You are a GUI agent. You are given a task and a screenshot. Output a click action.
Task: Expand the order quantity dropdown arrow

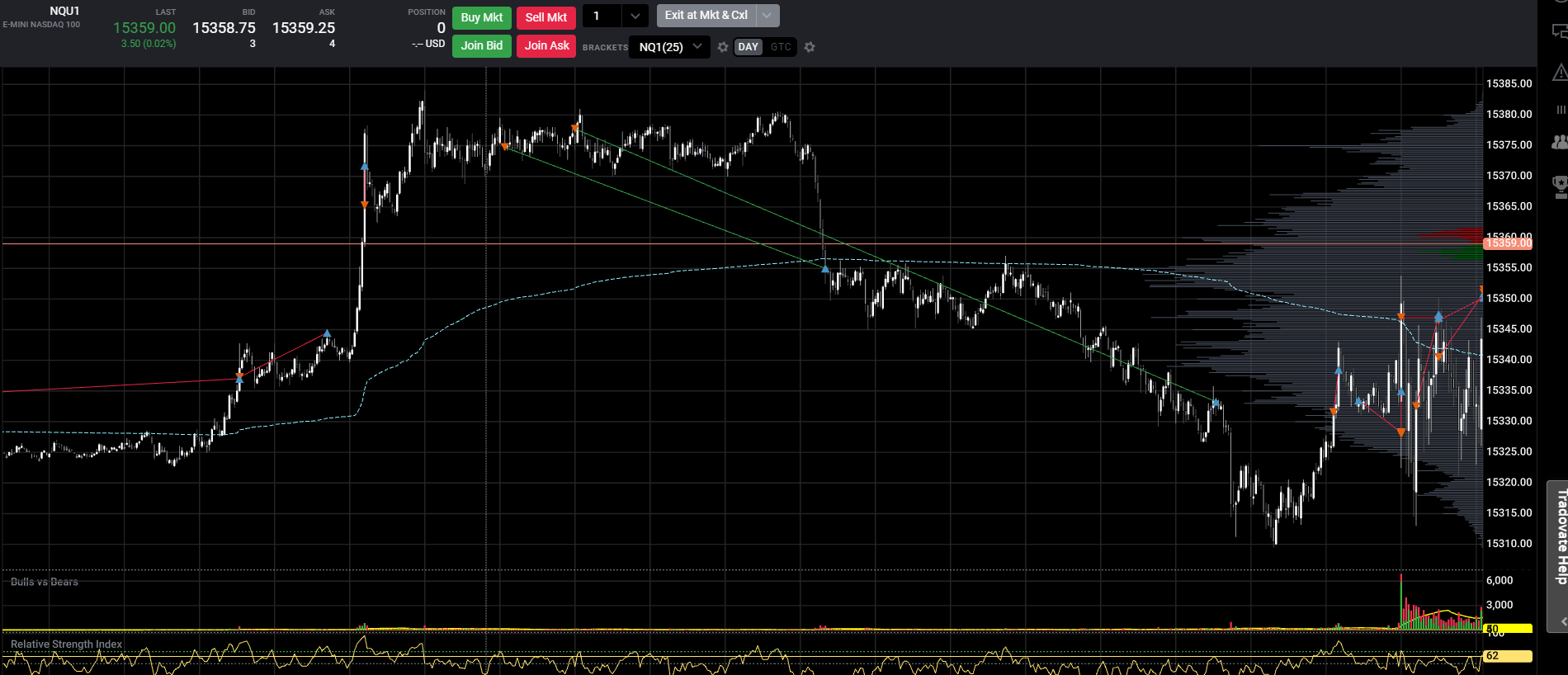(x=635, y=16)
